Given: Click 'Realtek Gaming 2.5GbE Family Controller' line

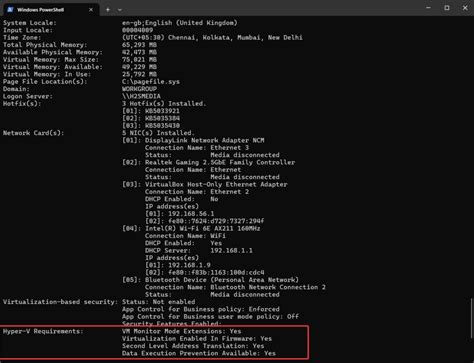Looking at the screenshot, I should [x=209, y=162].
